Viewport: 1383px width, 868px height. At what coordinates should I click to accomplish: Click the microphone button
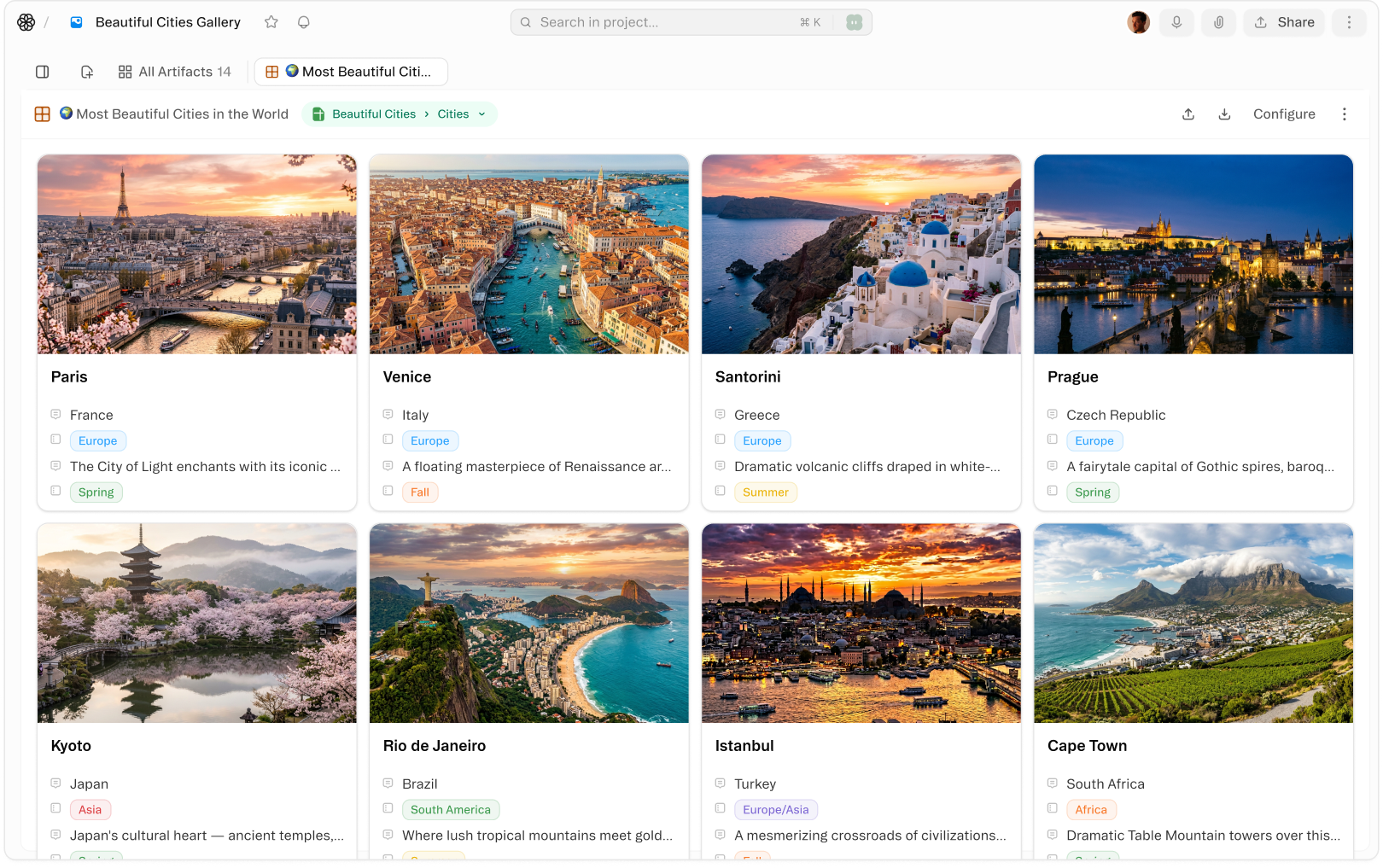1176,22
